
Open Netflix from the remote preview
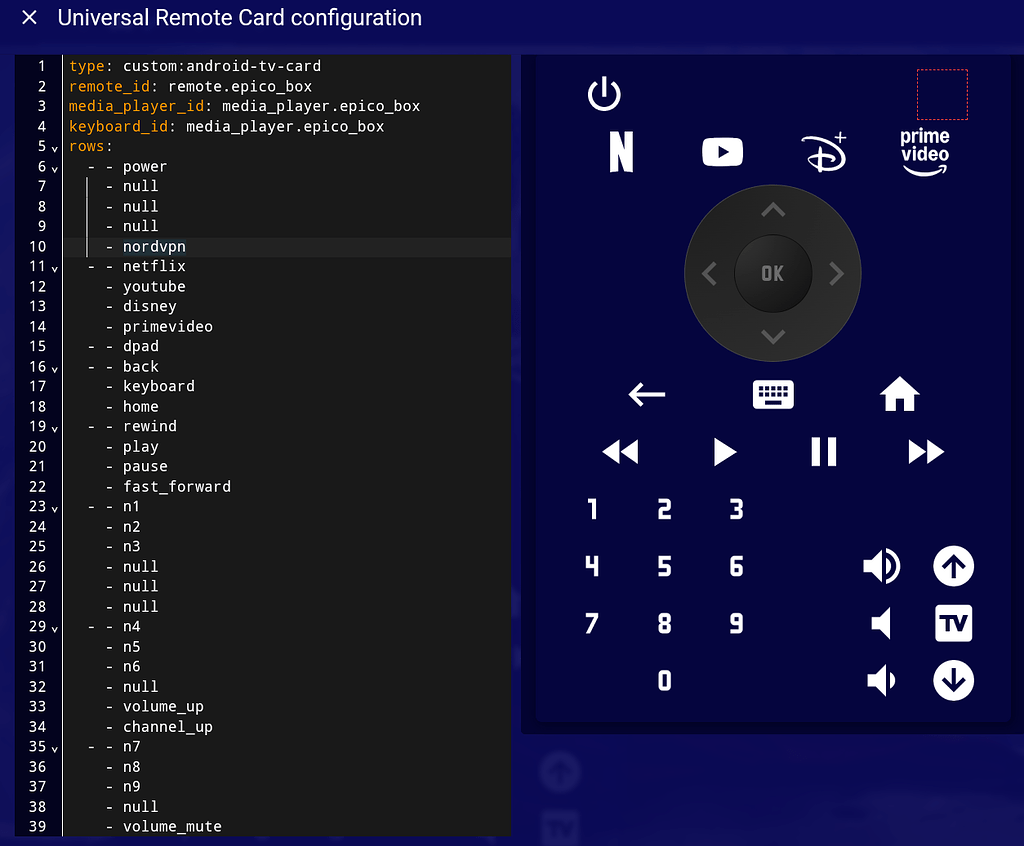pyautogui.click(x=620, y=152)
